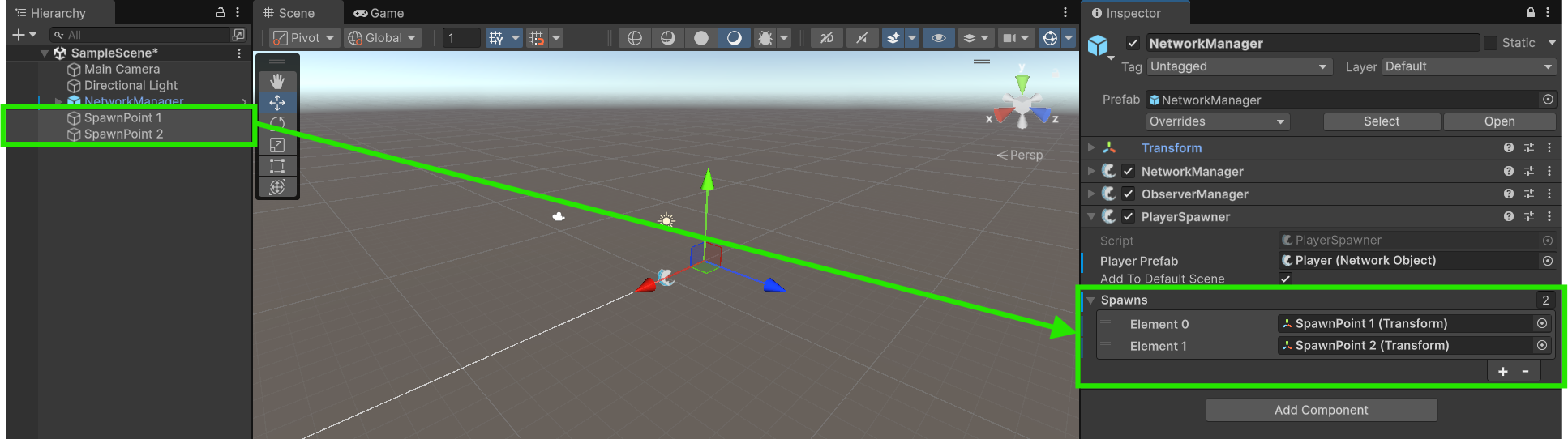Toggle hidden objects visibility eye icon
The width and height of the screenshot is (1568, 439).
tap(939, 38)
